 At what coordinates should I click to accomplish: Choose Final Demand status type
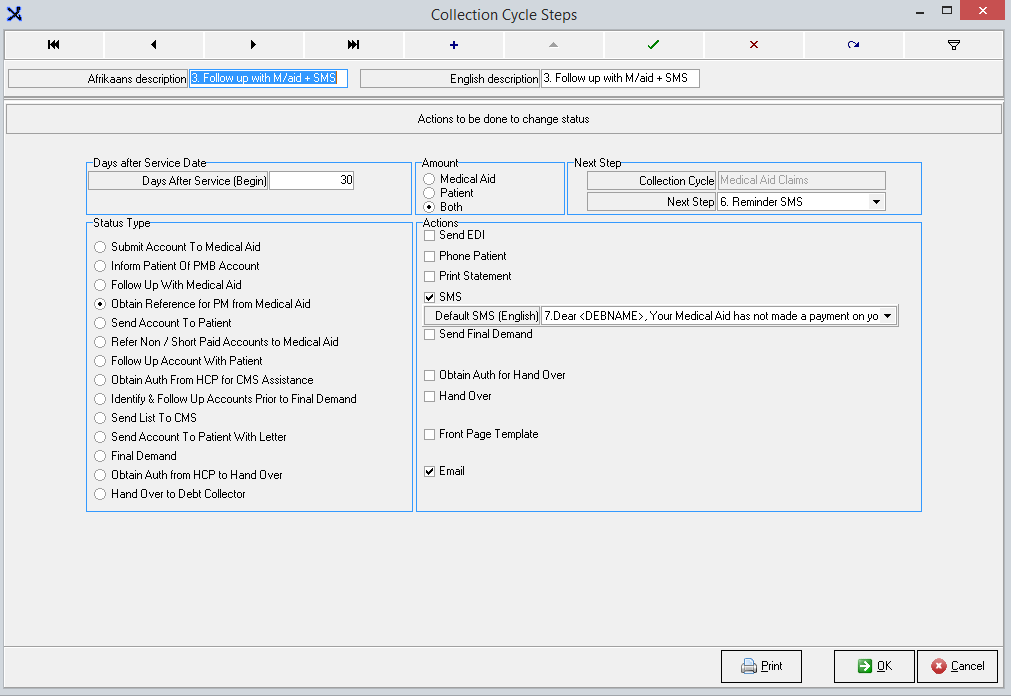click(100, 456)
